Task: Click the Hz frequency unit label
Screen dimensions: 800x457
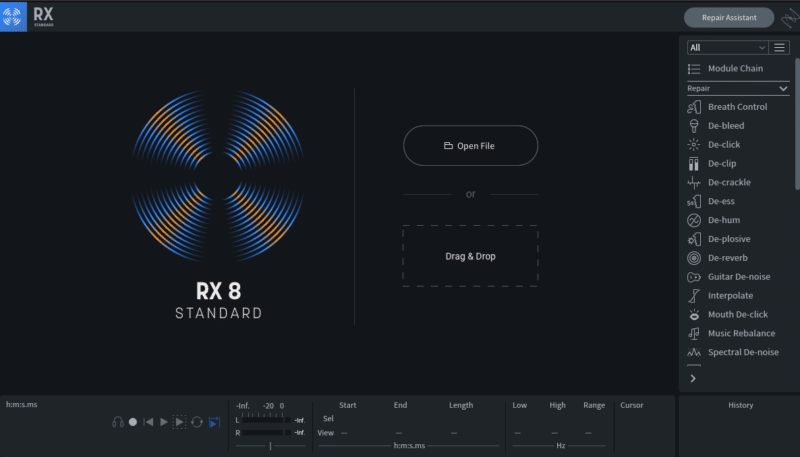Action: click(x=560, y=446)
